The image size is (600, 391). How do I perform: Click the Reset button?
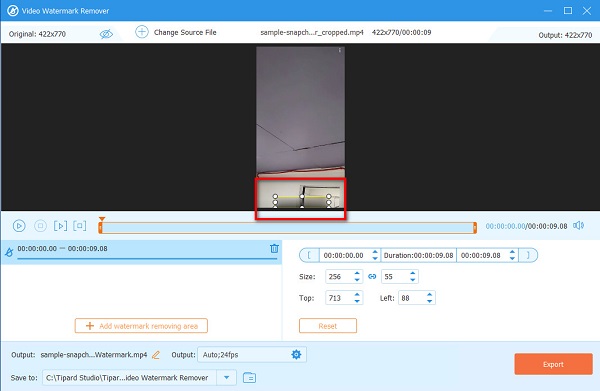[328, 326]
